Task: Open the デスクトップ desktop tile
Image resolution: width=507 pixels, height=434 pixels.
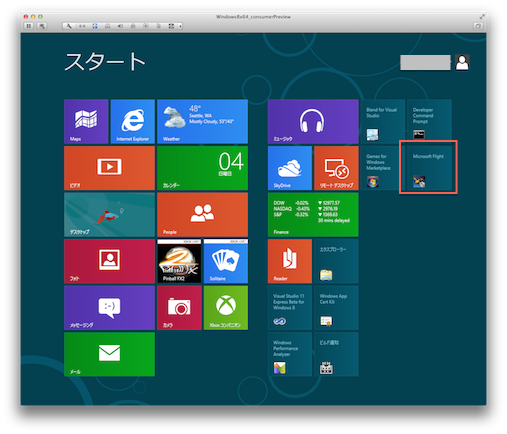Action: click(109, 215)
